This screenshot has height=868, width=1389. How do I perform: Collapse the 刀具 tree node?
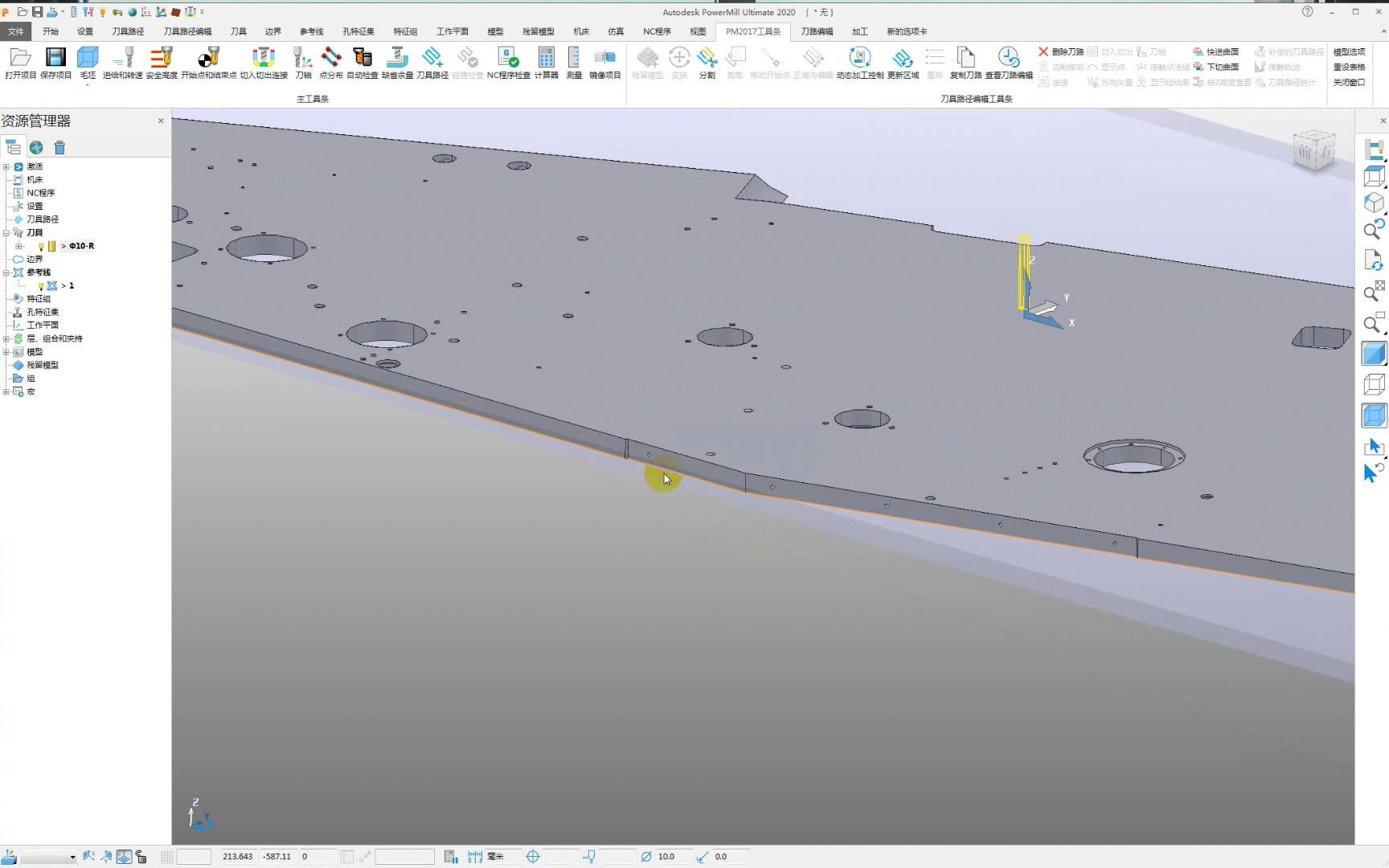click(x=6, y=232)
